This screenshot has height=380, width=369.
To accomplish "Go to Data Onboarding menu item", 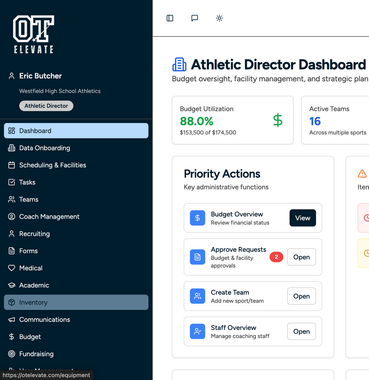I will click(x=76, y=148).
